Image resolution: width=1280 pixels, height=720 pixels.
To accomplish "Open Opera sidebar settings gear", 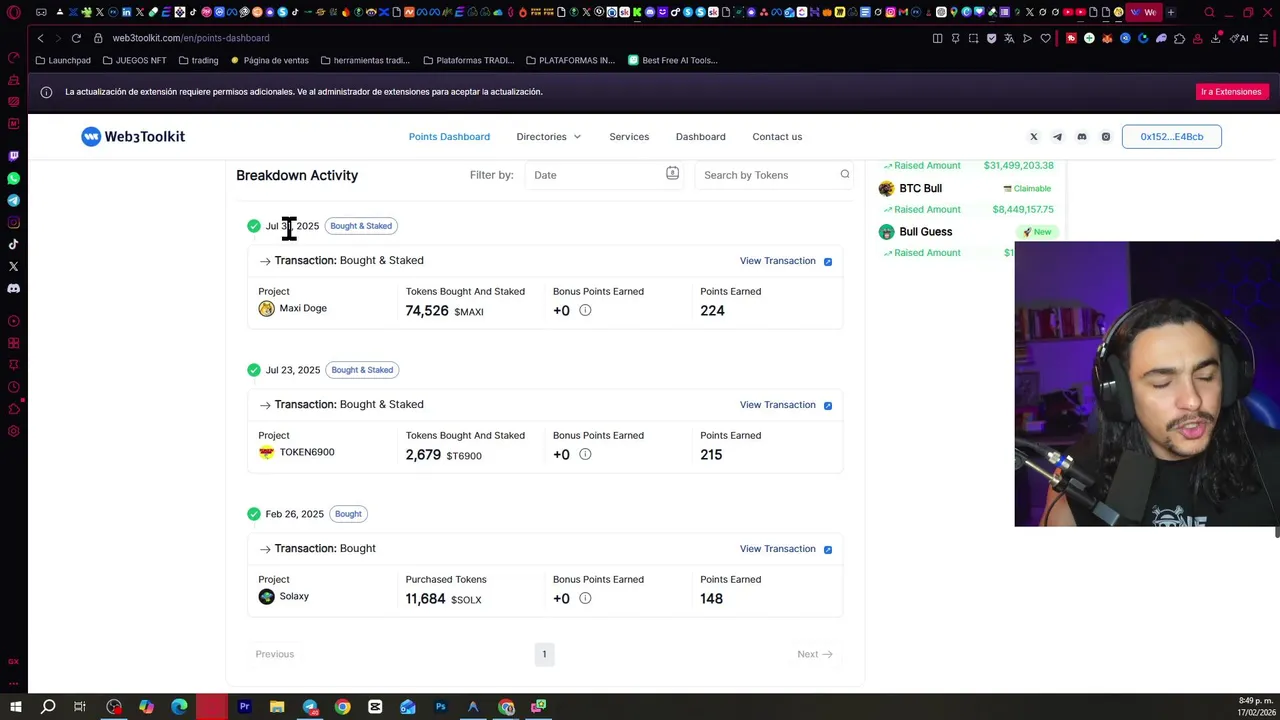I will pos(13,431).
